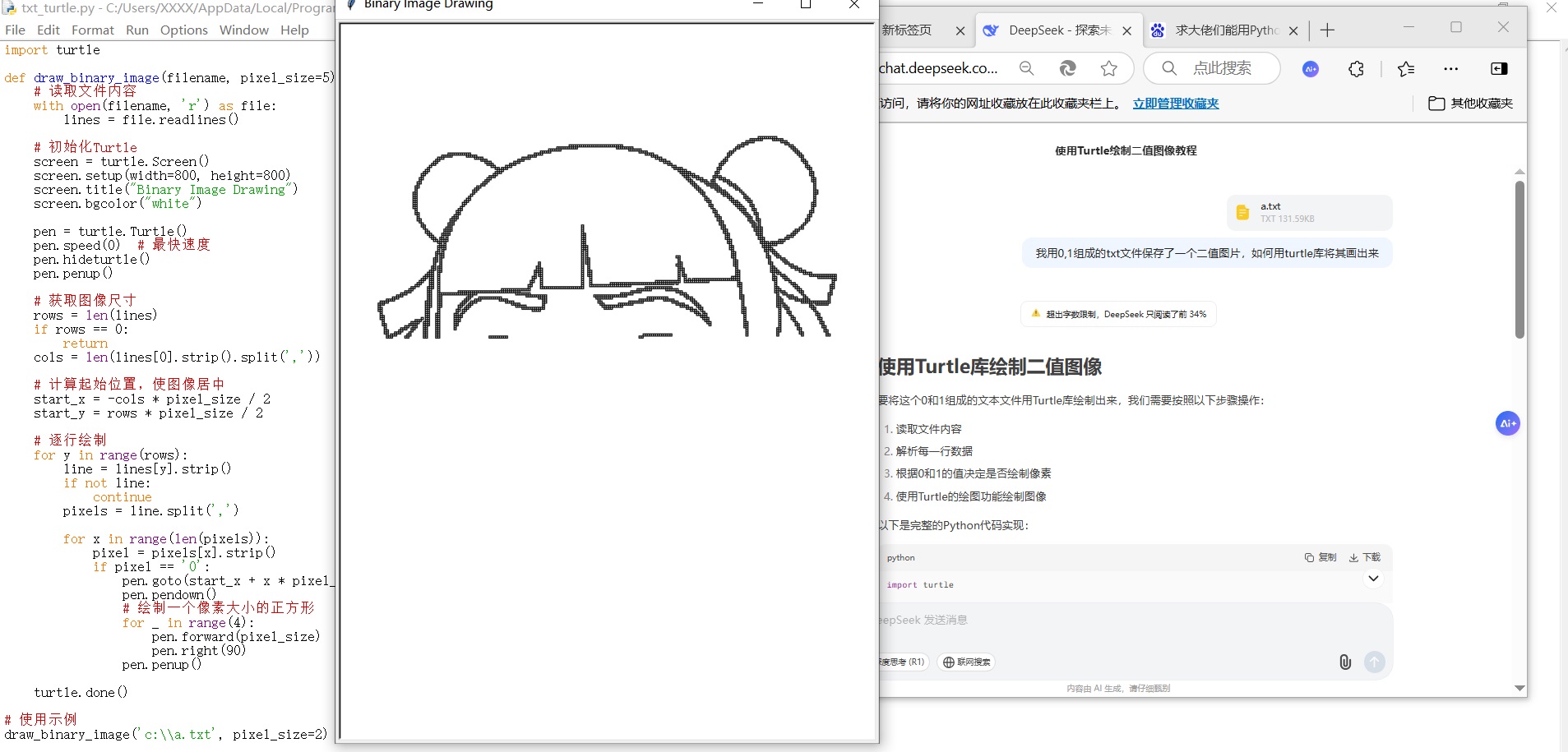This screenshot has width=1568, height=752.
Task: Click the 使用Turtle库绘制二值图像 heading
Action: 991,367
